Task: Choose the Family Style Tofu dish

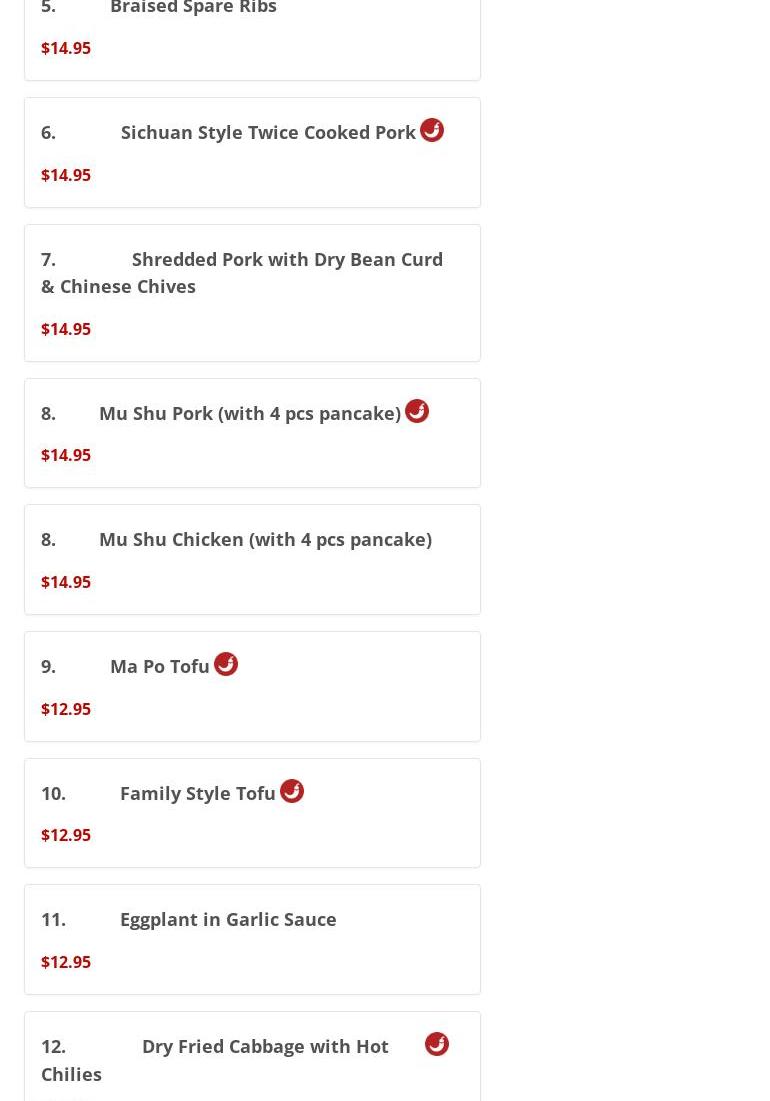Action: [x=253, y=813]
